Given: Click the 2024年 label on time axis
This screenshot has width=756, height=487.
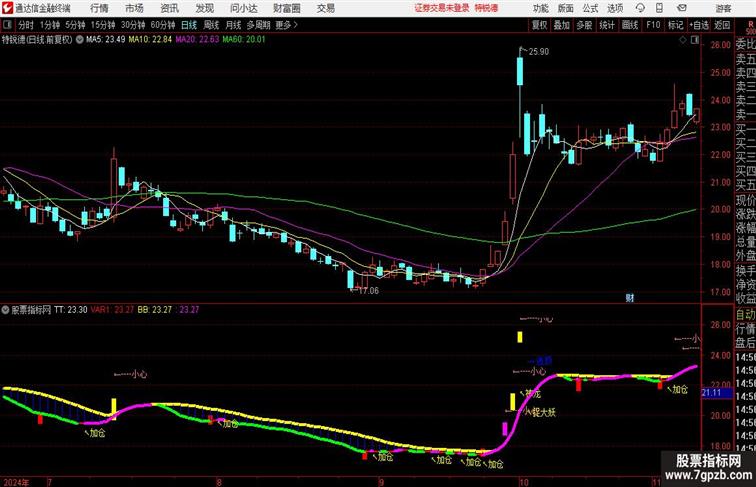Looking at the screenshot, I should [x=16, y=482].
